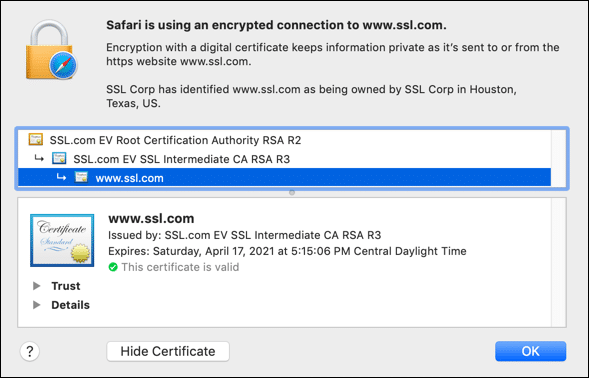Click the Trust label

(x=66, y=286)
